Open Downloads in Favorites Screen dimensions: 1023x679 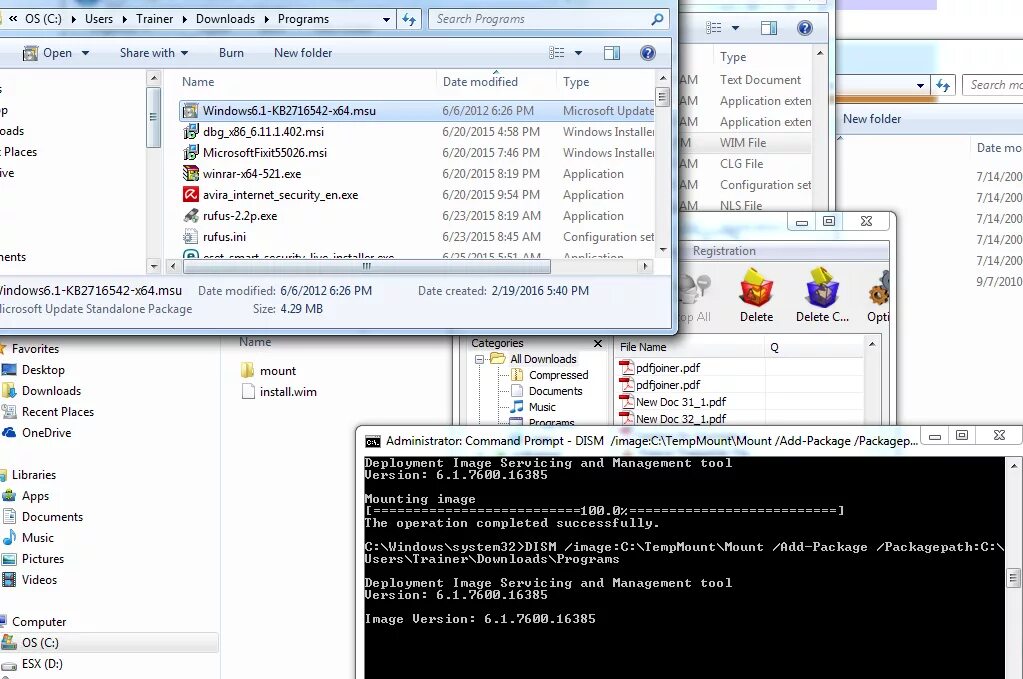pos(52,391)
